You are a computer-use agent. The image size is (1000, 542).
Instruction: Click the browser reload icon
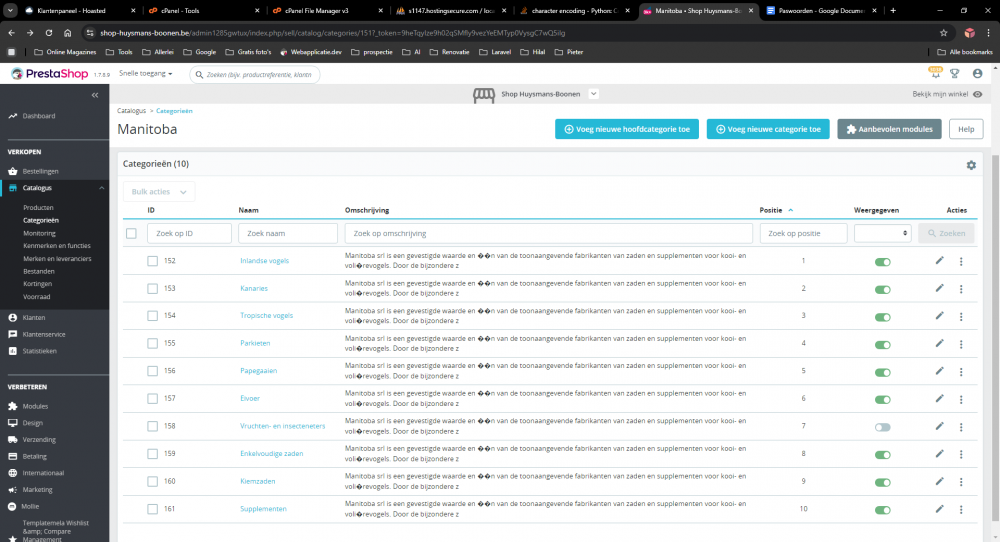tap(48, 33)
